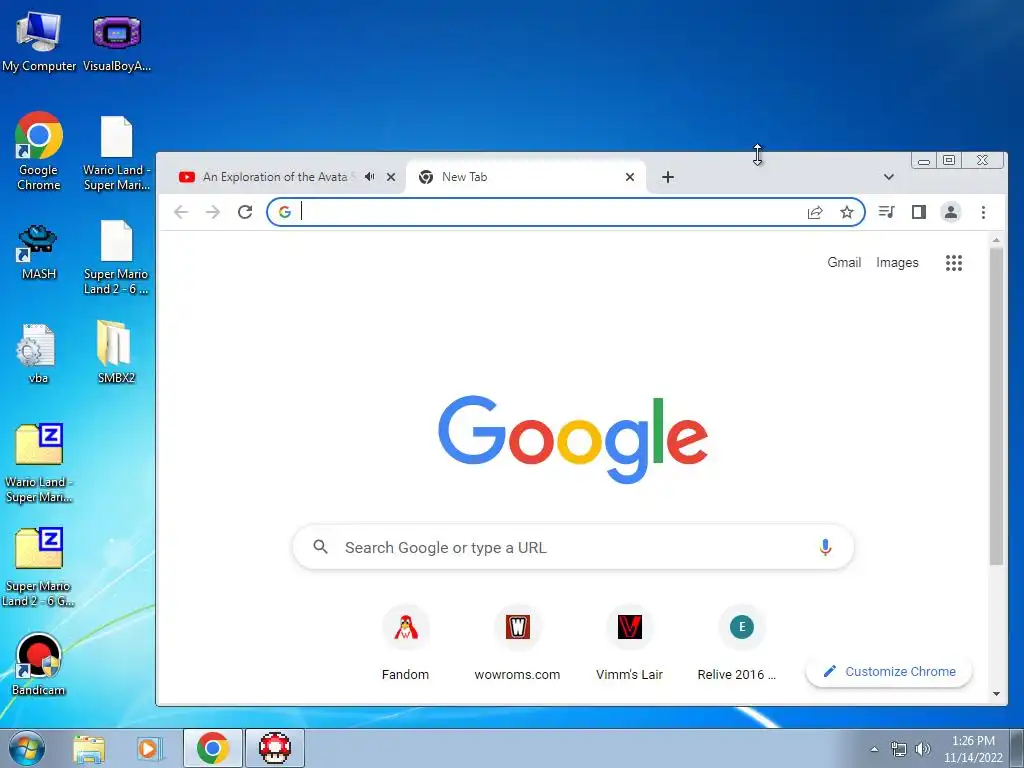The width and height of the screenshot is (1024, 768).
Task: Select the VisualBoyAdvance desktop icon
Action: pyautogui.click(x=117, y=42)
